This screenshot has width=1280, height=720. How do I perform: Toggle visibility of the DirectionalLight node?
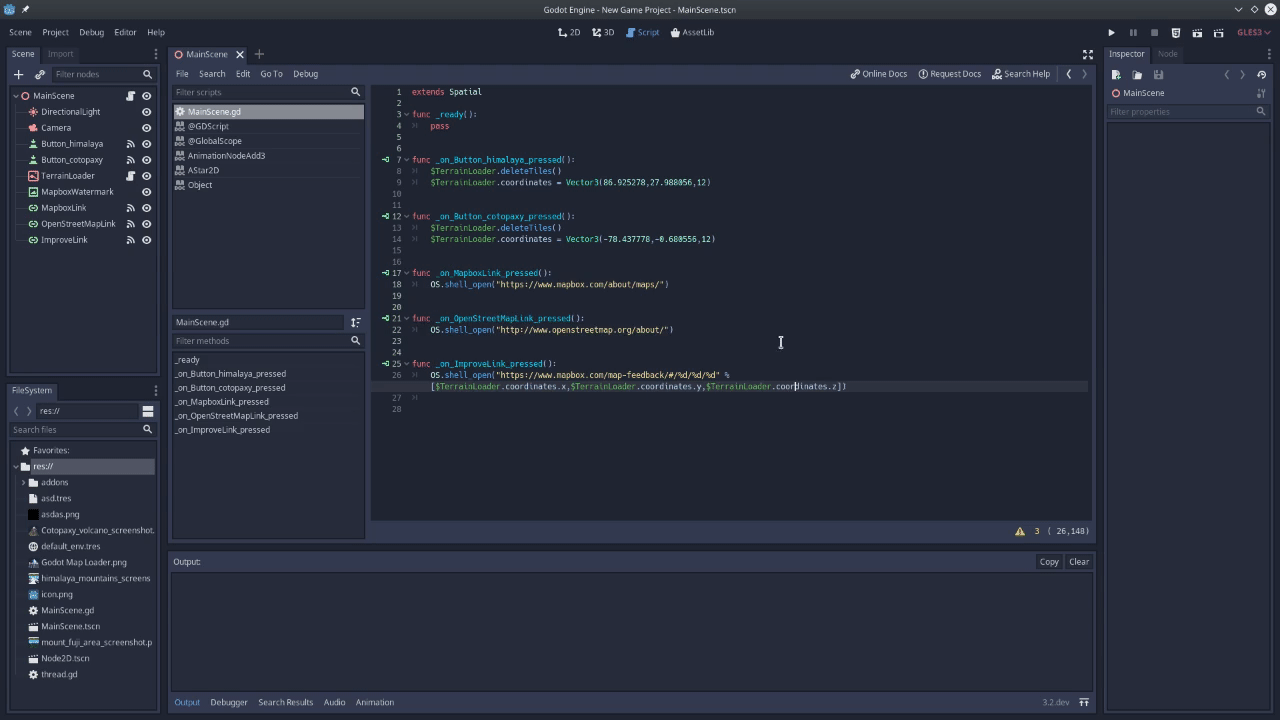point(146,111)
